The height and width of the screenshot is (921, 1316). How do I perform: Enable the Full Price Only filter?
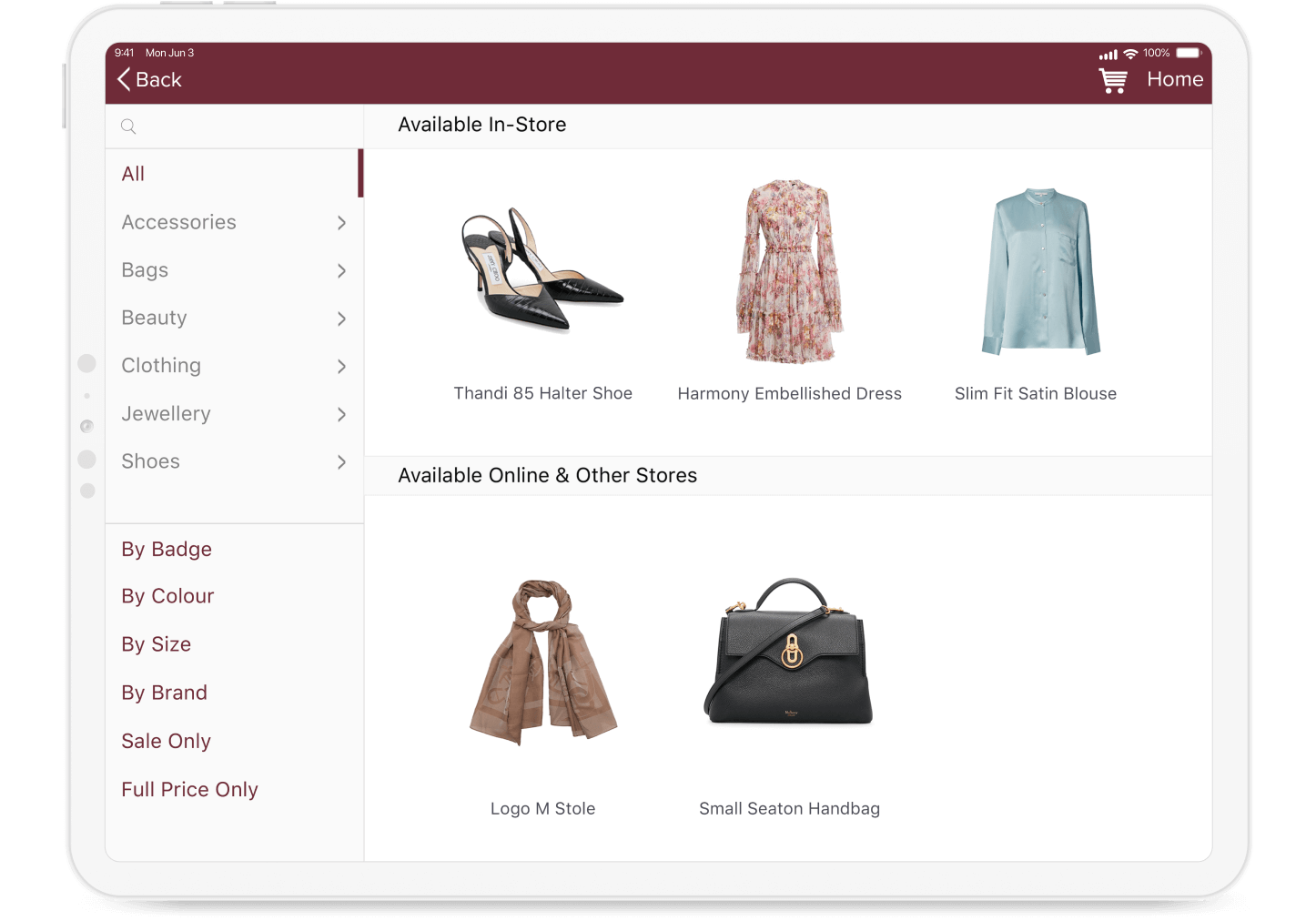point(189,789)
